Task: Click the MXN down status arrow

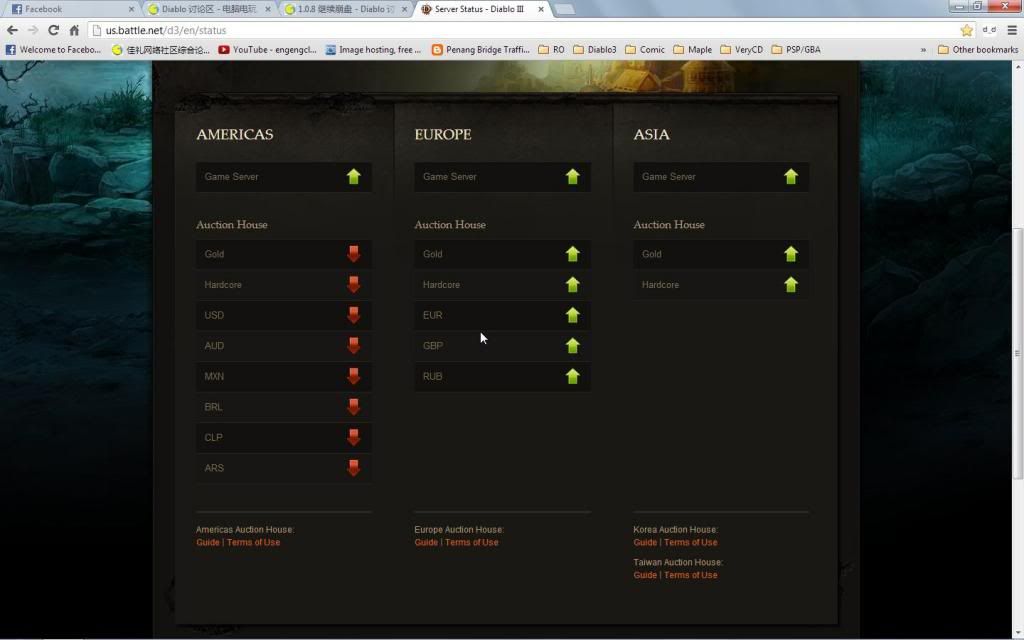Action: [x=353, y=376]
